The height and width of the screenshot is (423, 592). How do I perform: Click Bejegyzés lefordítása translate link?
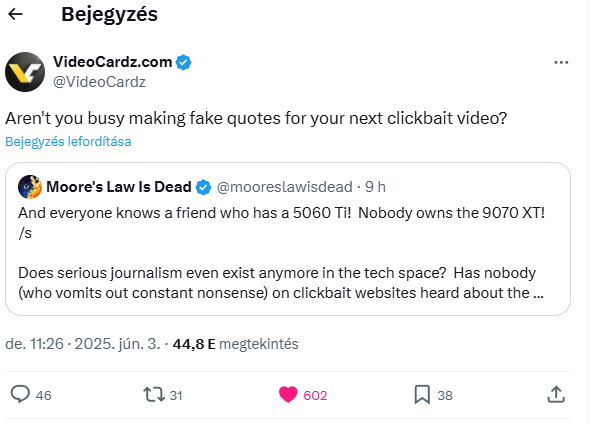click(68, 142)
